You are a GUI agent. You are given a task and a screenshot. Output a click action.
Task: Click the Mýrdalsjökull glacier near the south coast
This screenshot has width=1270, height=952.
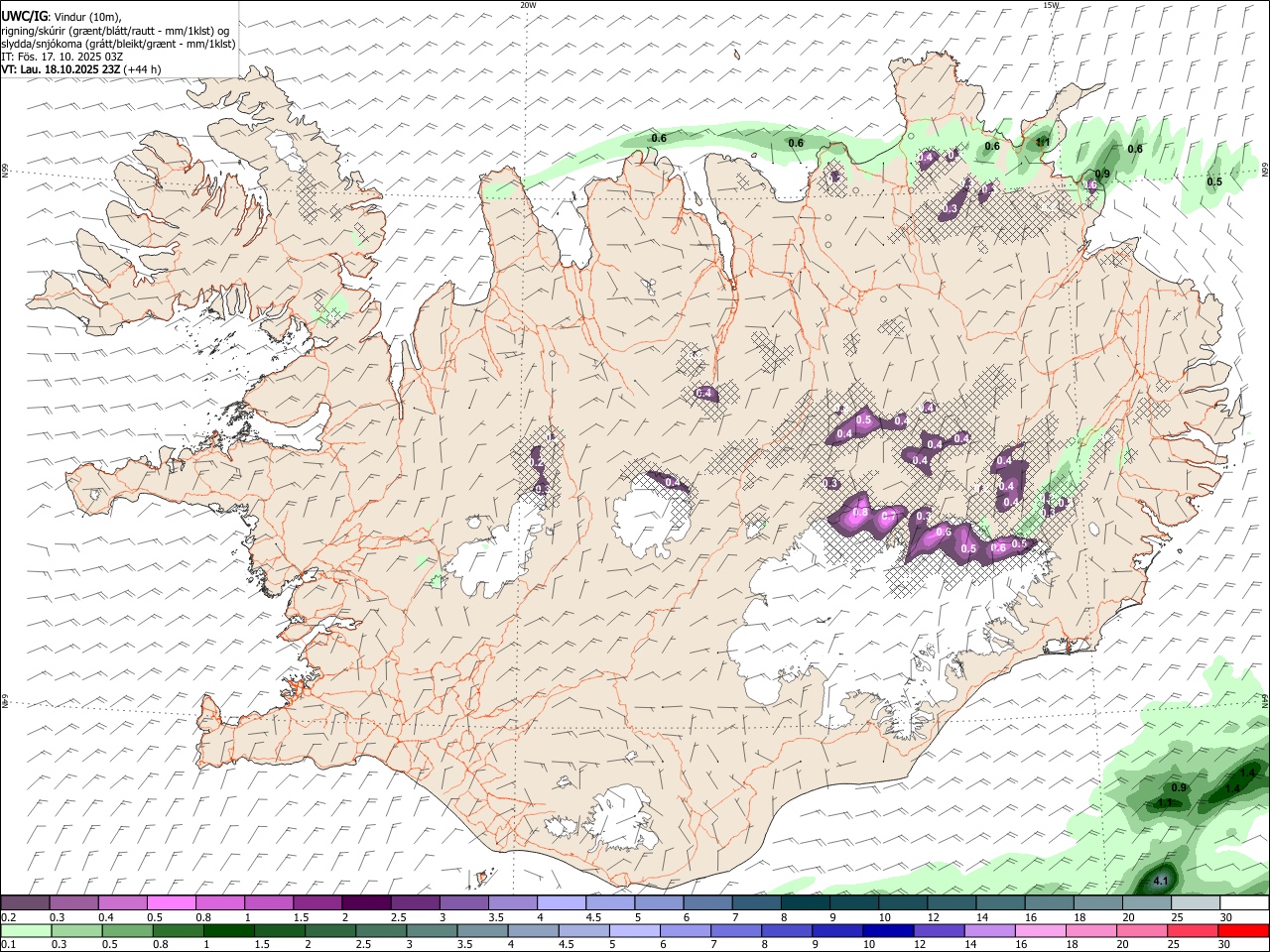[x=620, y=819]
